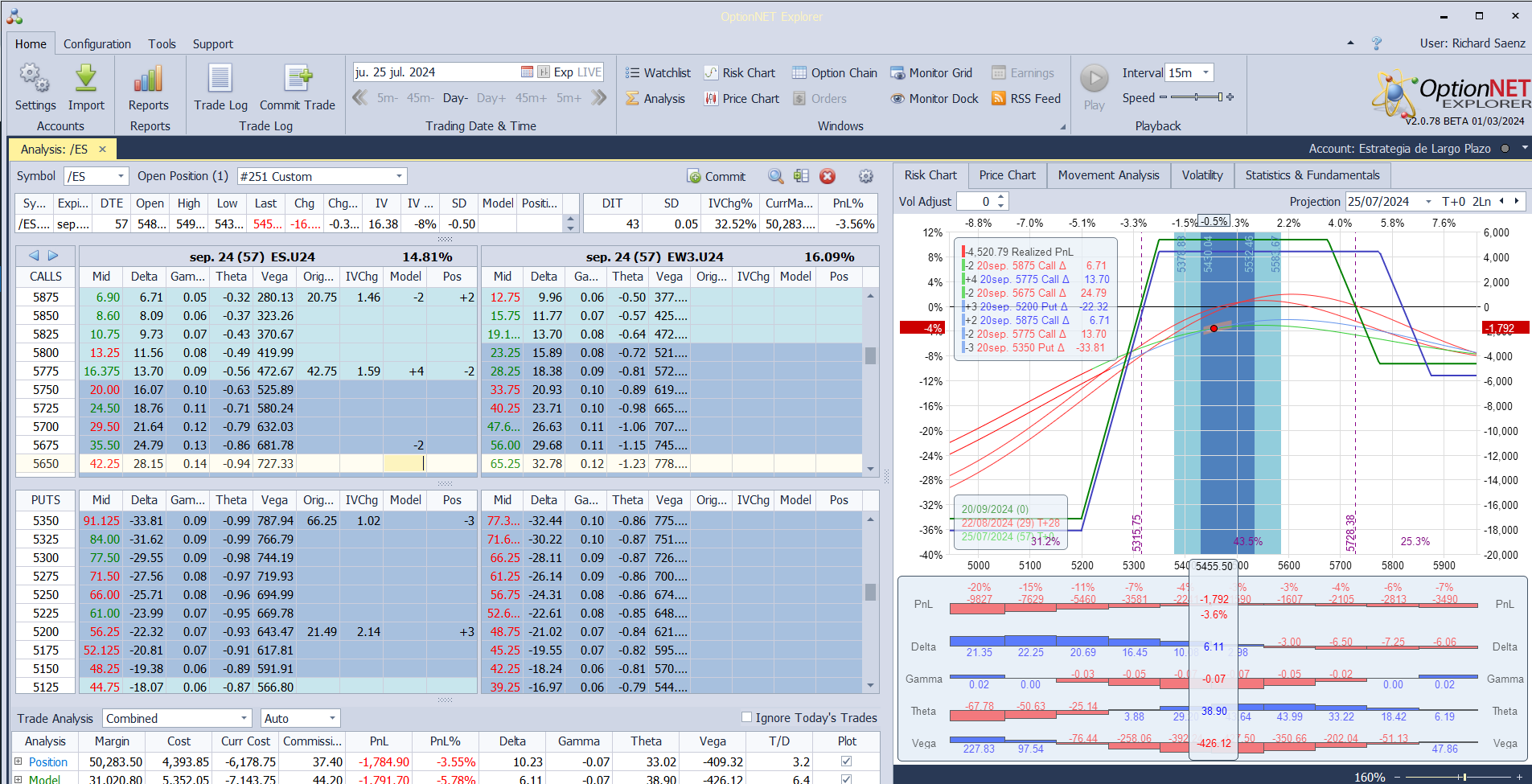
Task: Click the Commit button
Action: [x=717, y=176]
